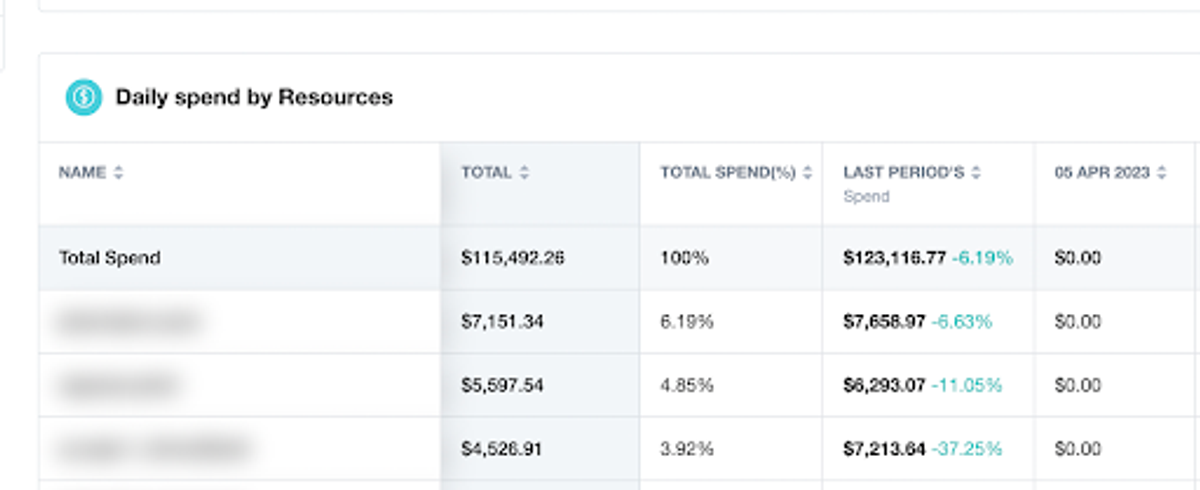Open the second blurred resource name
The image size is (1200, 490).
pos(118,386)
